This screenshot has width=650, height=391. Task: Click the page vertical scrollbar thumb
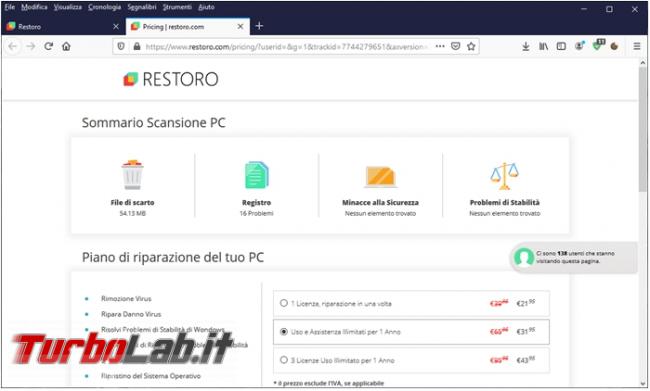[643, 129]
